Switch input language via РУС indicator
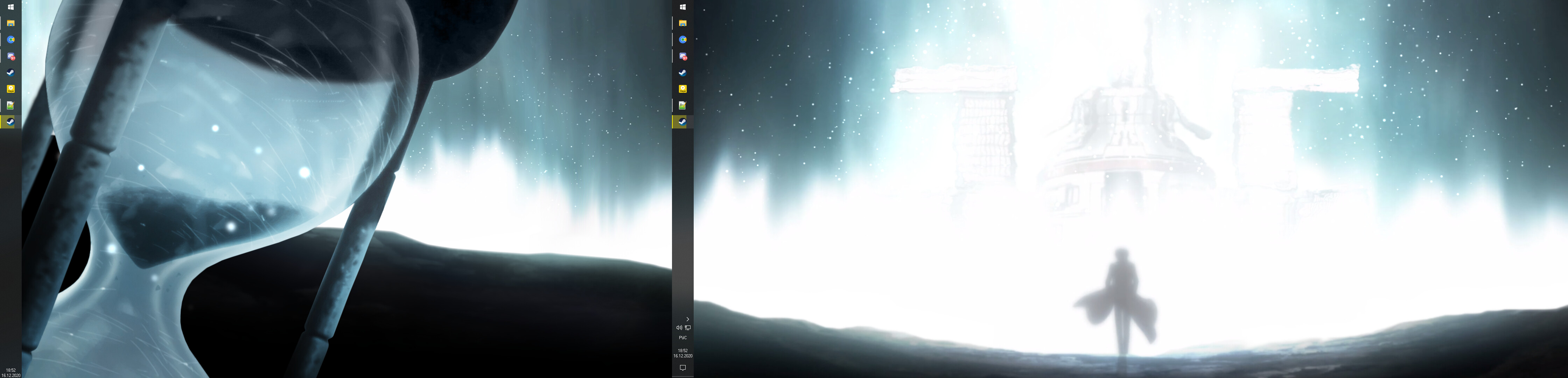Screen dimensions: 1568x378 [x=683, y=338]
